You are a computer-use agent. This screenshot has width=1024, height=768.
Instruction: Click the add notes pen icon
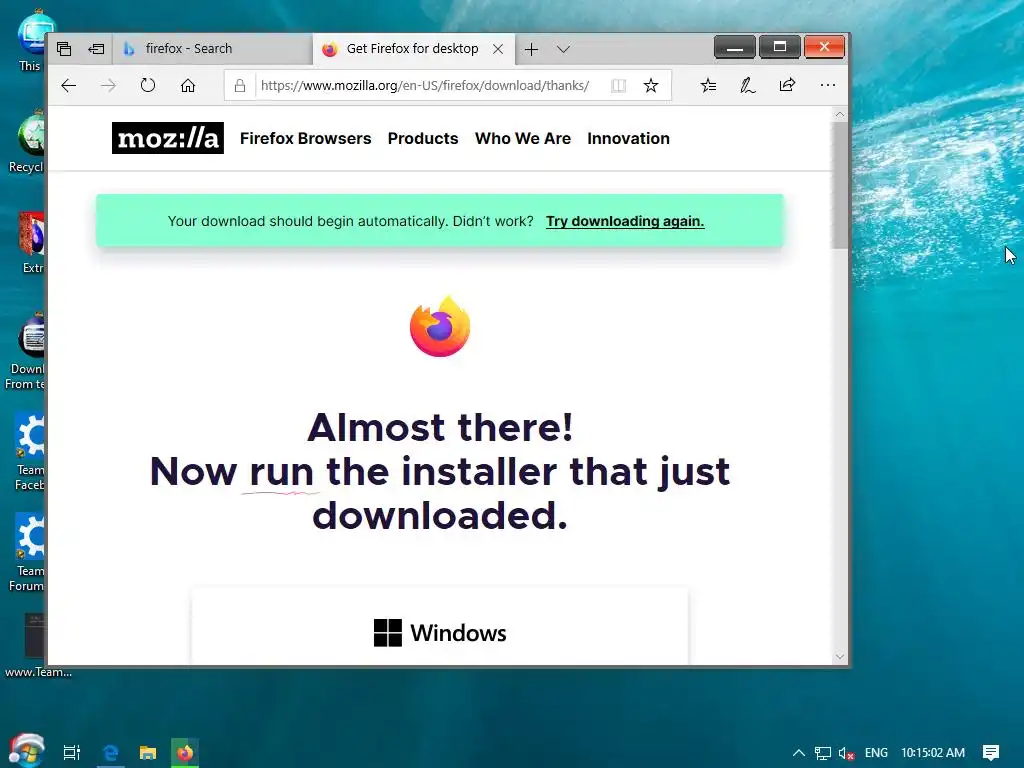point(748,86)
